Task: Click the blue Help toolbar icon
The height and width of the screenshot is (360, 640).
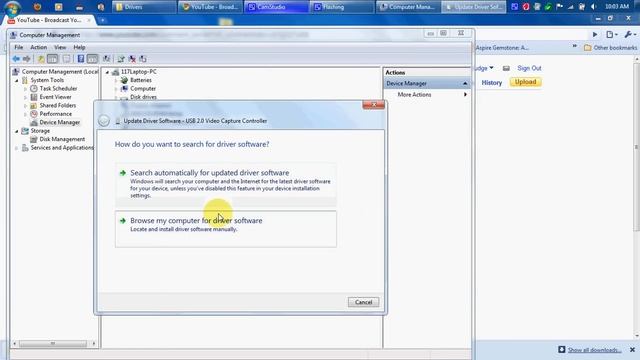Action: tap(81, 59)
